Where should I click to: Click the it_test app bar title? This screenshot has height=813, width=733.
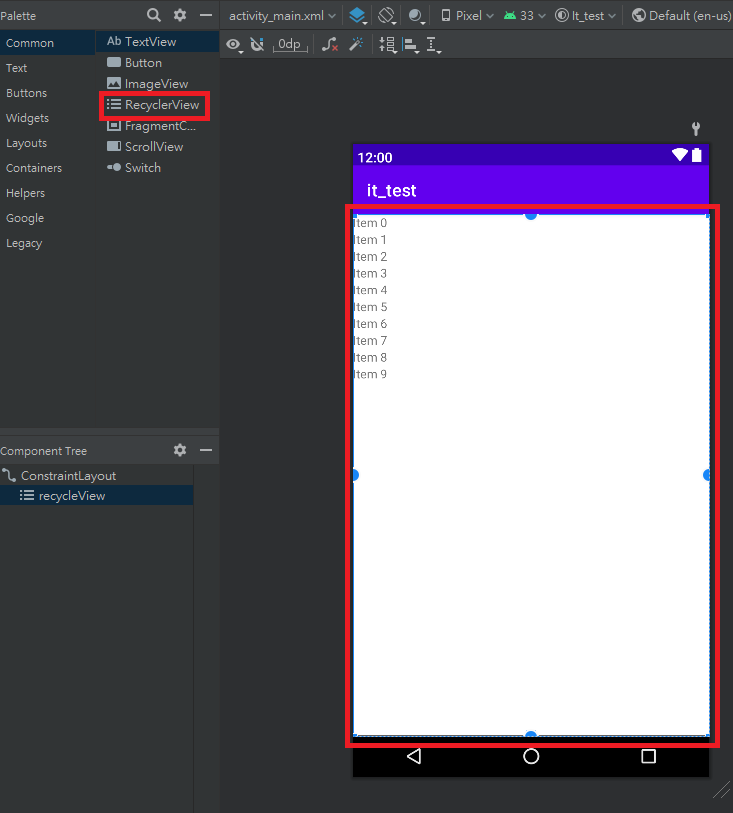391,191
